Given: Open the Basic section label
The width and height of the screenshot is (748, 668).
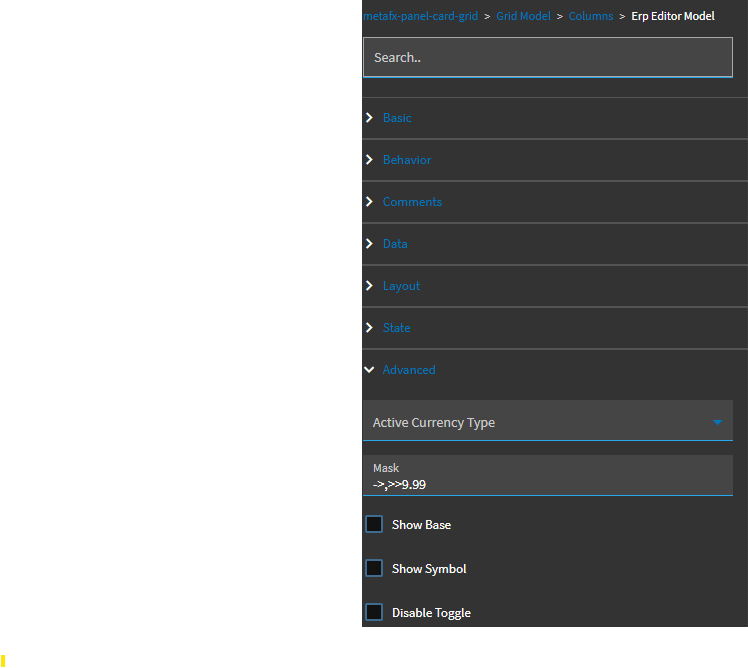Looking at the screenshot, I should [x=397, y=118].
